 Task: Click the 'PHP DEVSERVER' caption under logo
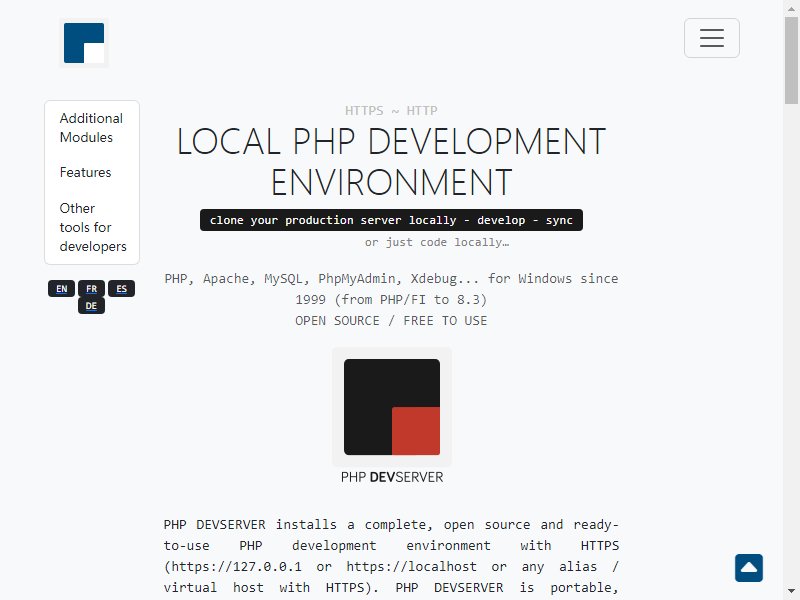point(392,477)
